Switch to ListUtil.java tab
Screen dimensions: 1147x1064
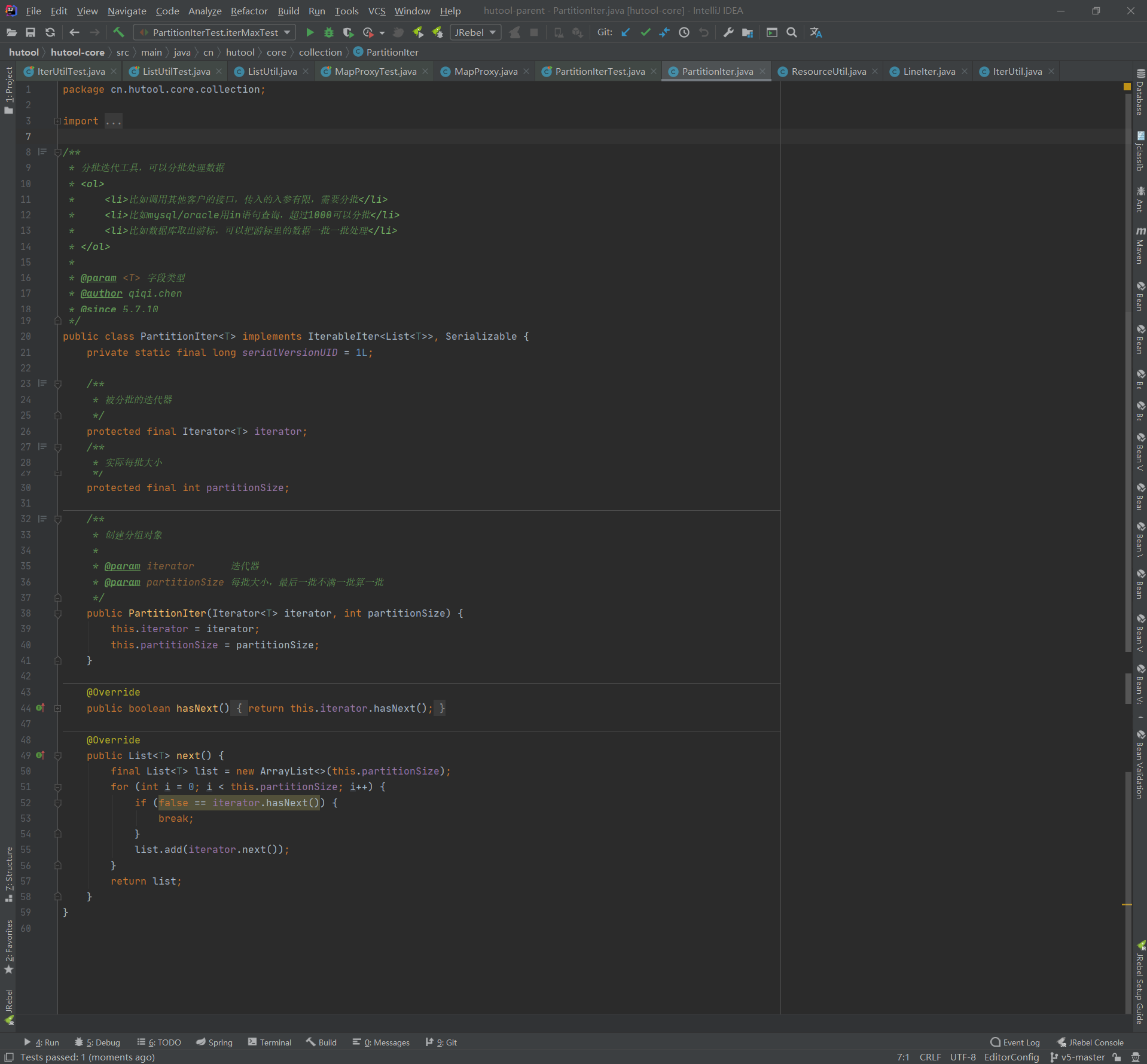point(272,71)
